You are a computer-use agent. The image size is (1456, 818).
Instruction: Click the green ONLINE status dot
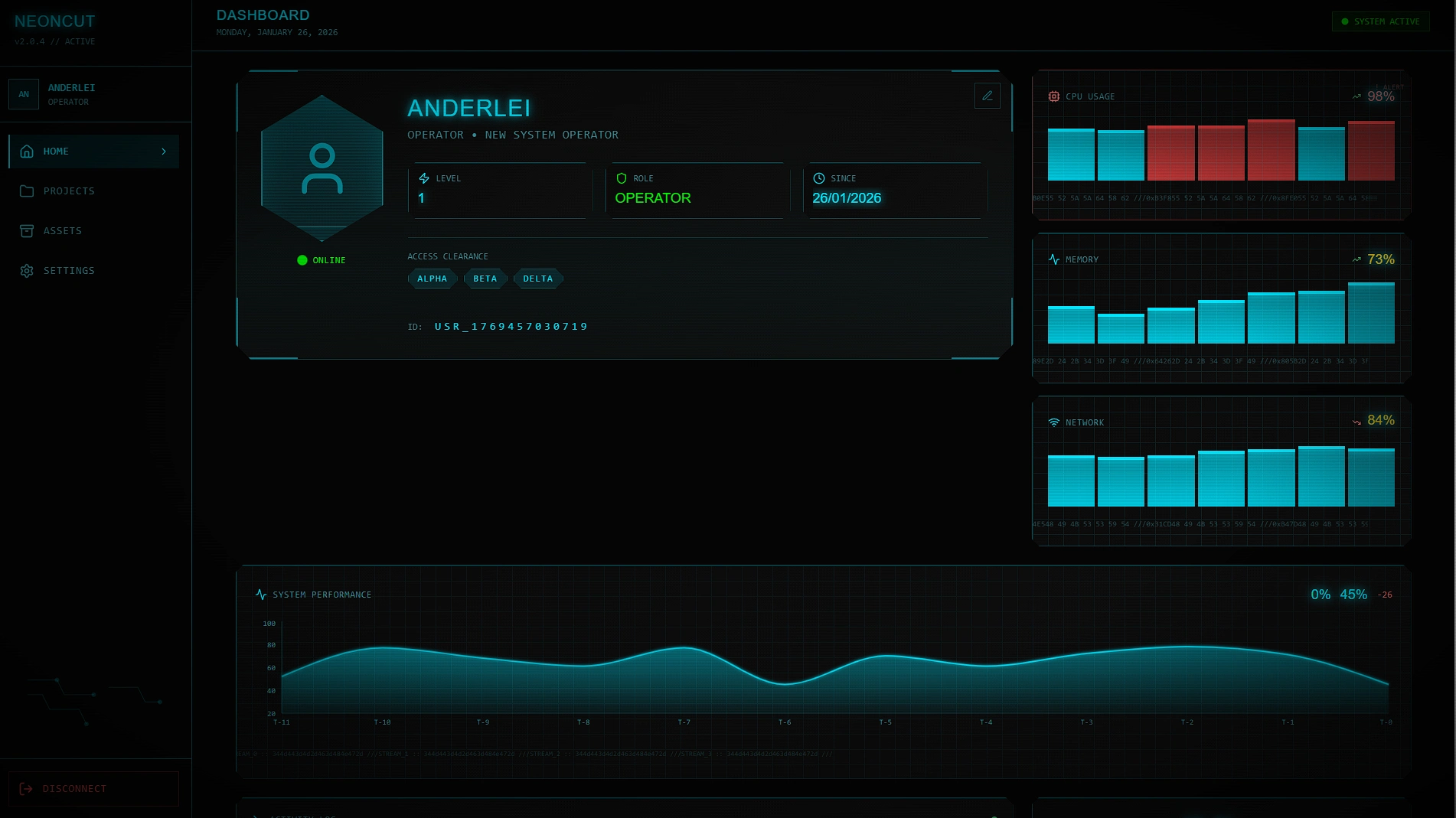pyautogui.click(x=302, y=260)
